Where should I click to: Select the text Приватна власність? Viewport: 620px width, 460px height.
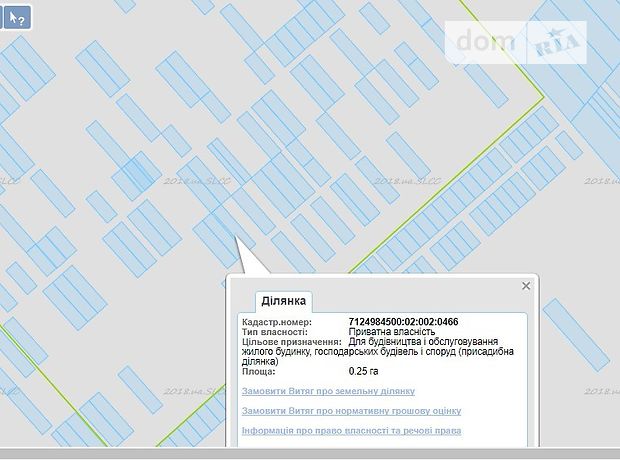click(391, 331)
